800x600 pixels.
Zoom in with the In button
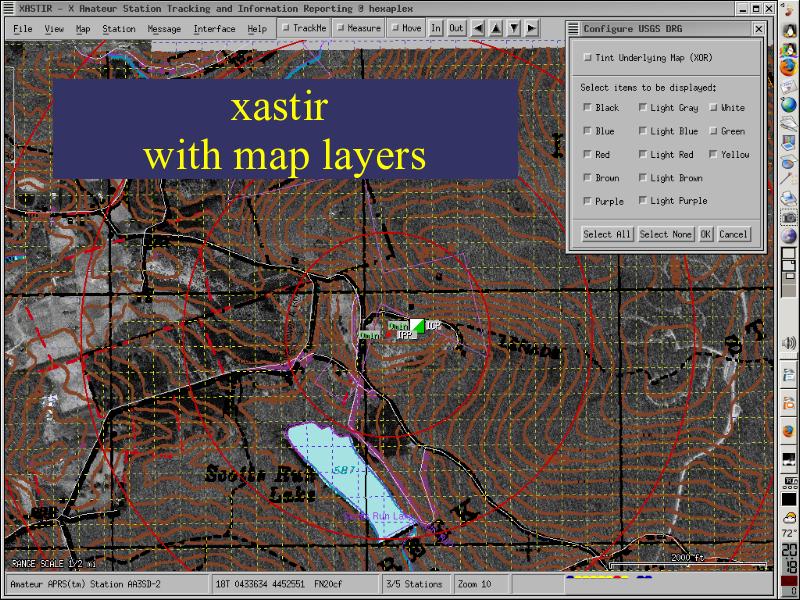(x=436, y=28)
